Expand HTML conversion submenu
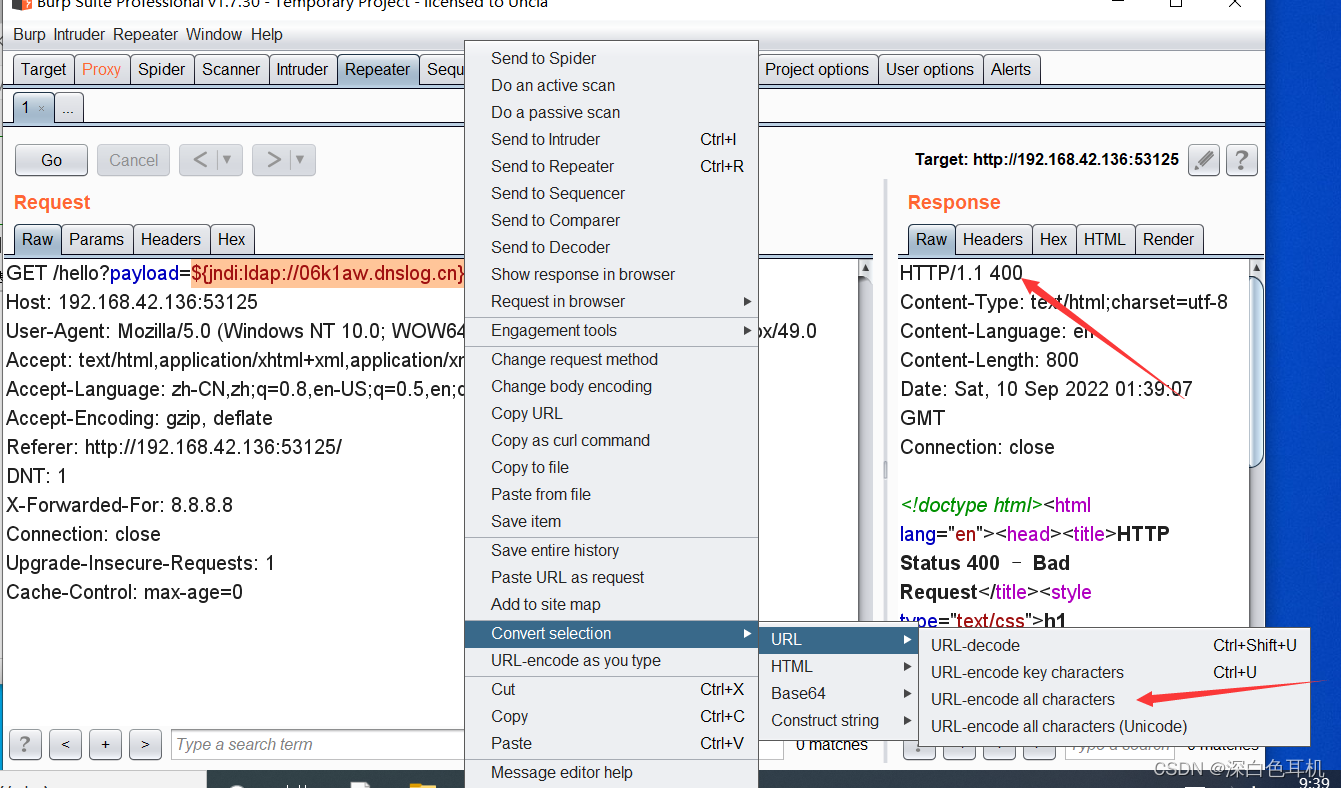 pos(839,666)
